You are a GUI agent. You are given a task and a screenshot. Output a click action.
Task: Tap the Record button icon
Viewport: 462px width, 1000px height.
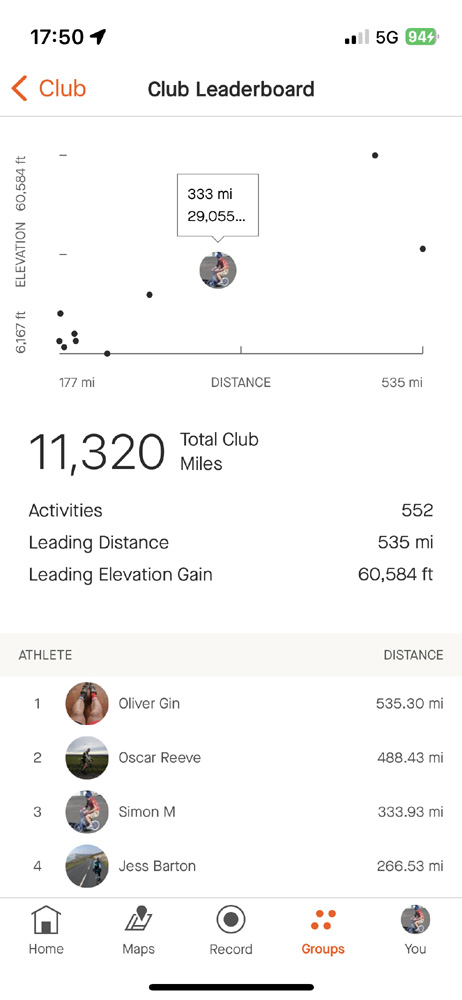(230, 920)
